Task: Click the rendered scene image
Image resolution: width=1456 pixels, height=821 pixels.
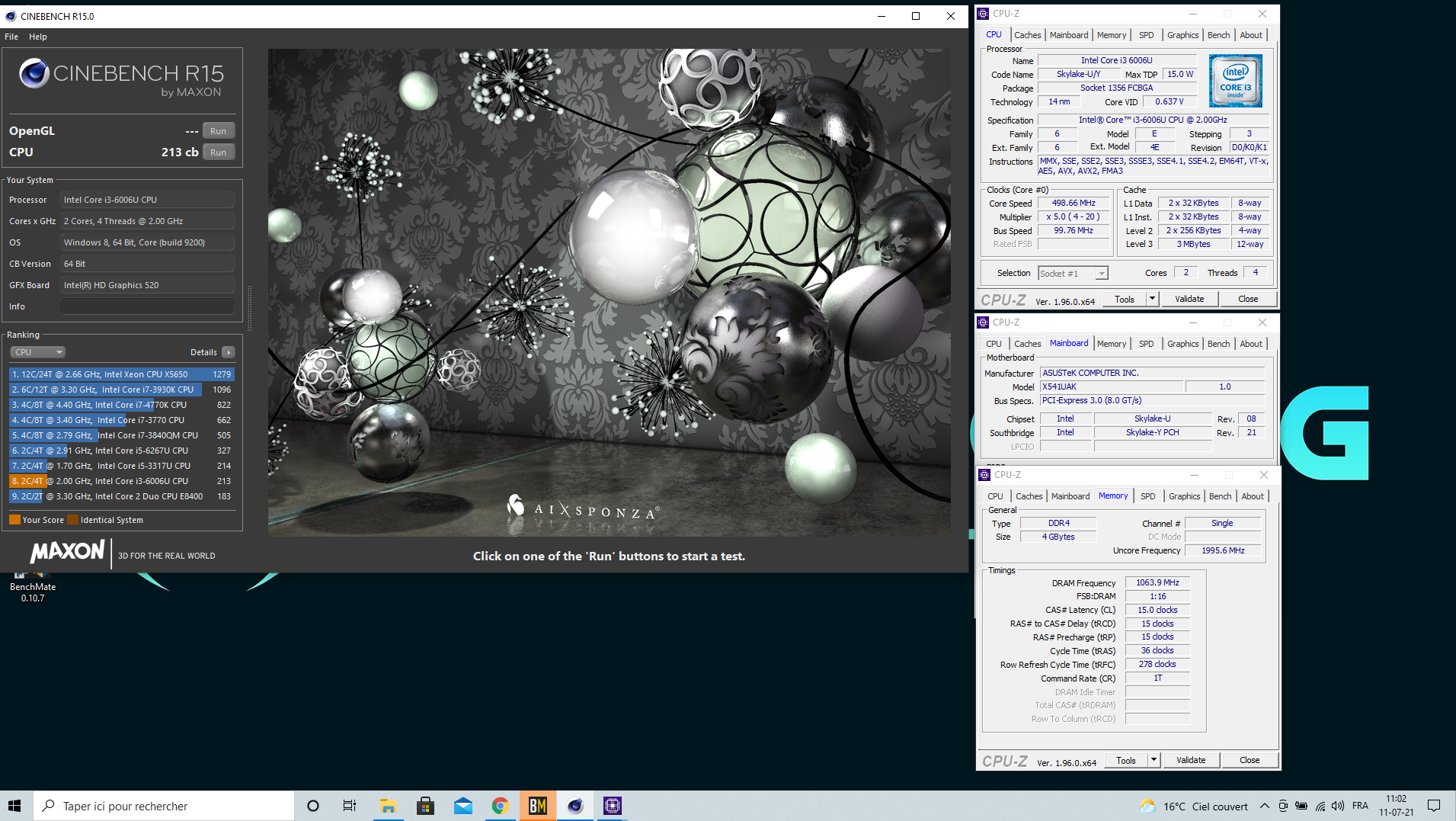Action: coord(609,292)
